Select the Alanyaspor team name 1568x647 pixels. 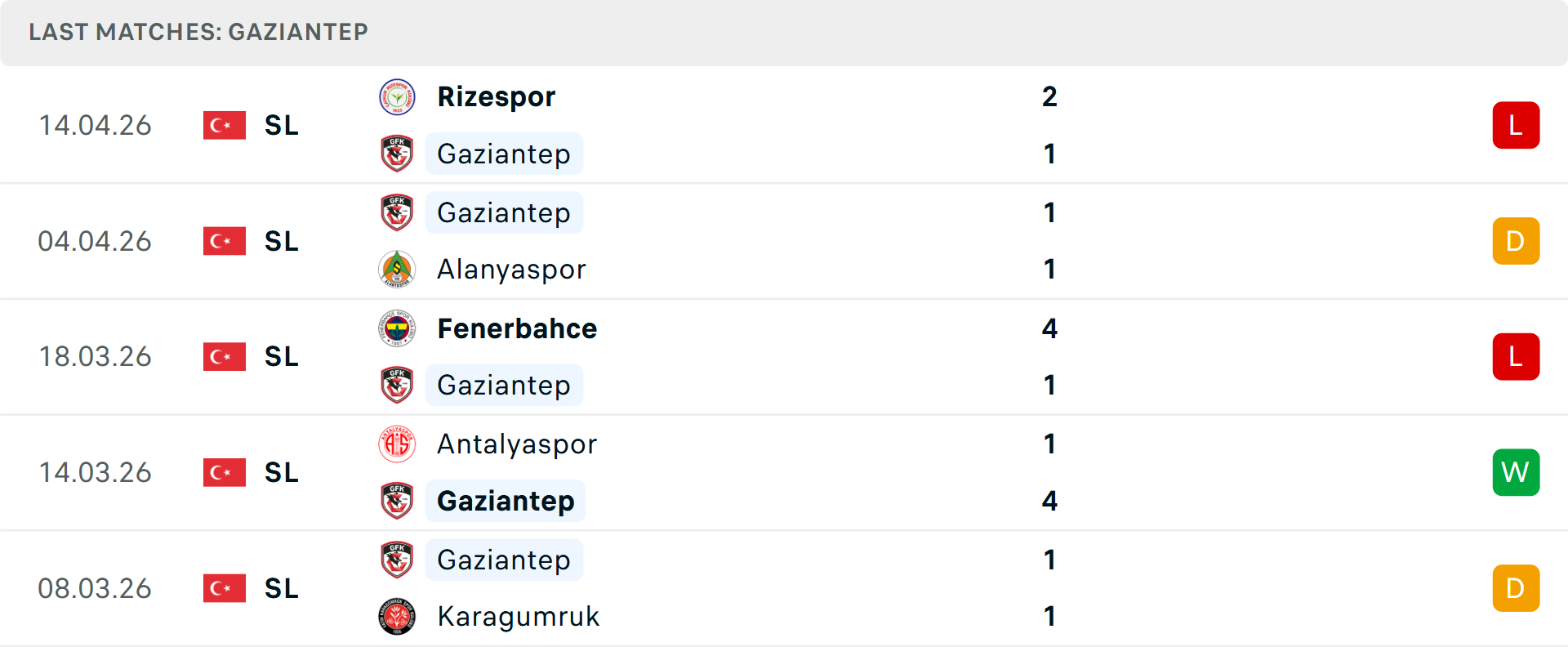511,270
